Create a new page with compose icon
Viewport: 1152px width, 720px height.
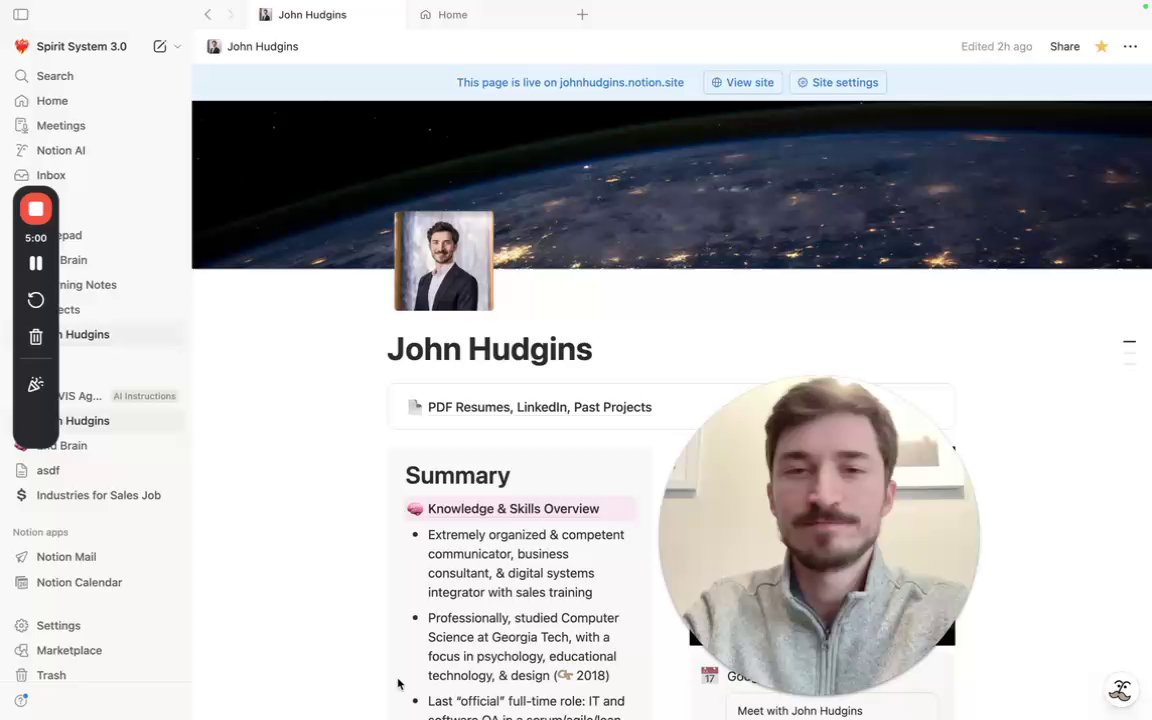[159, 46]
